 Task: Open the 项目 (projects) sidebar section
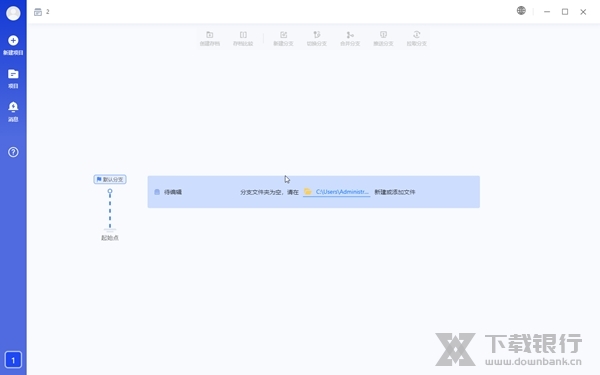[x=13, y=78]
